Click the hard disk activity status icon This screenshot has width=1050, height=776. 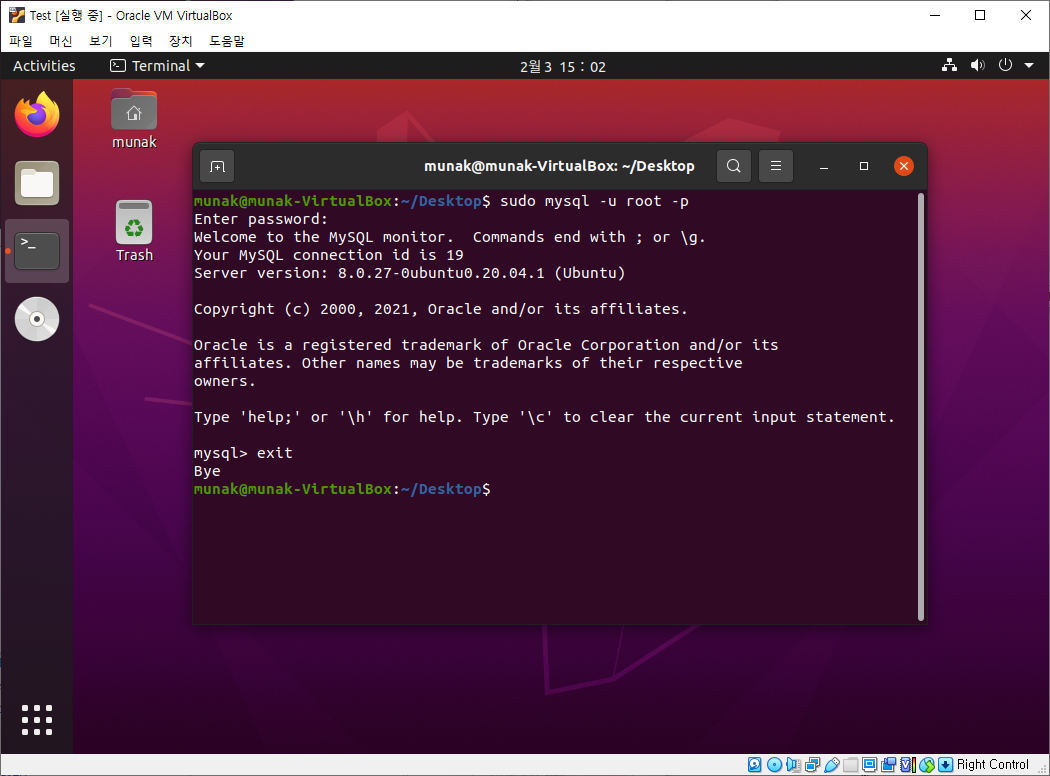(755, 765)
